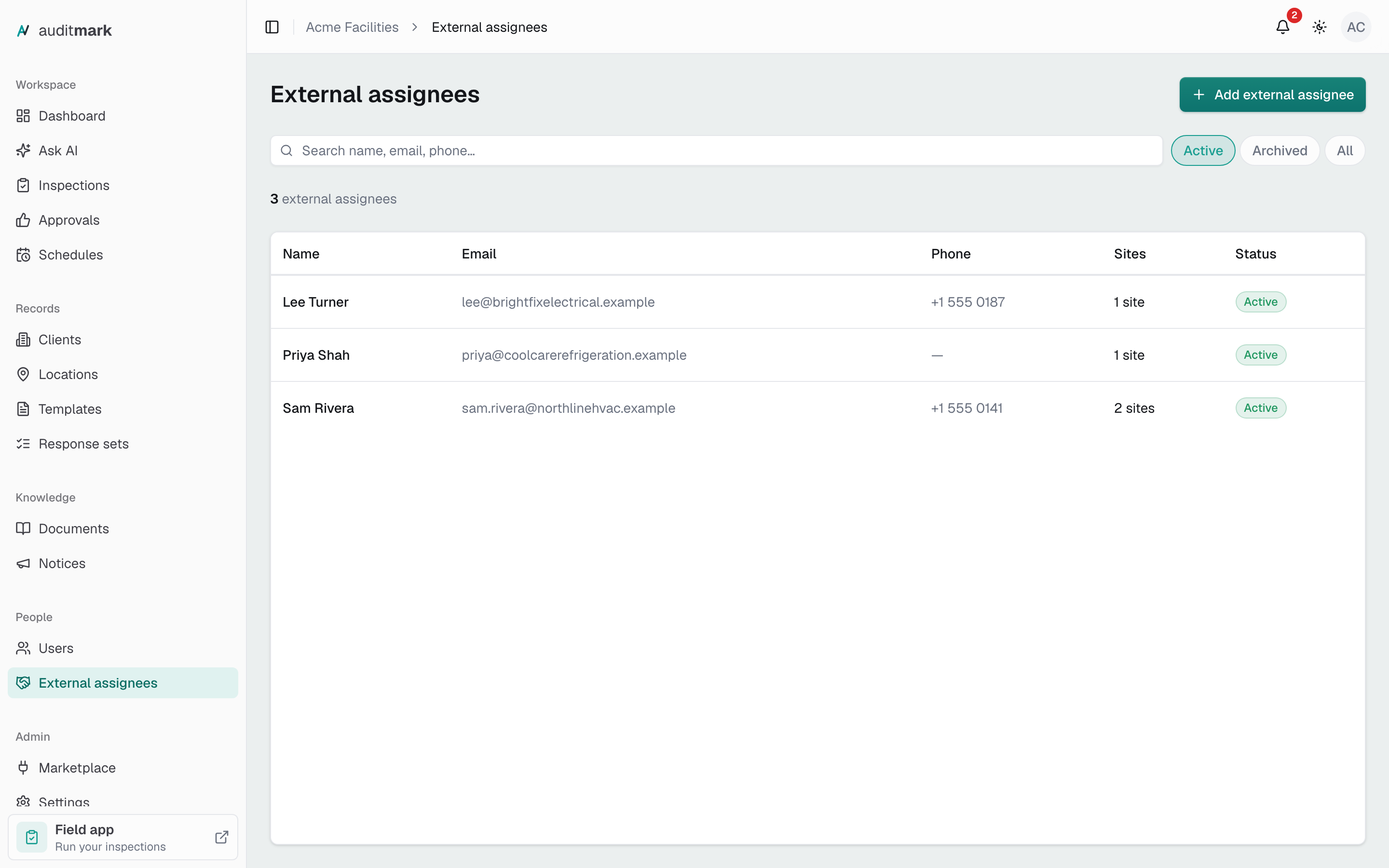Click the search name, email, phone field
The height and width of the screenshot is (868, 1389).
point(716,150)
